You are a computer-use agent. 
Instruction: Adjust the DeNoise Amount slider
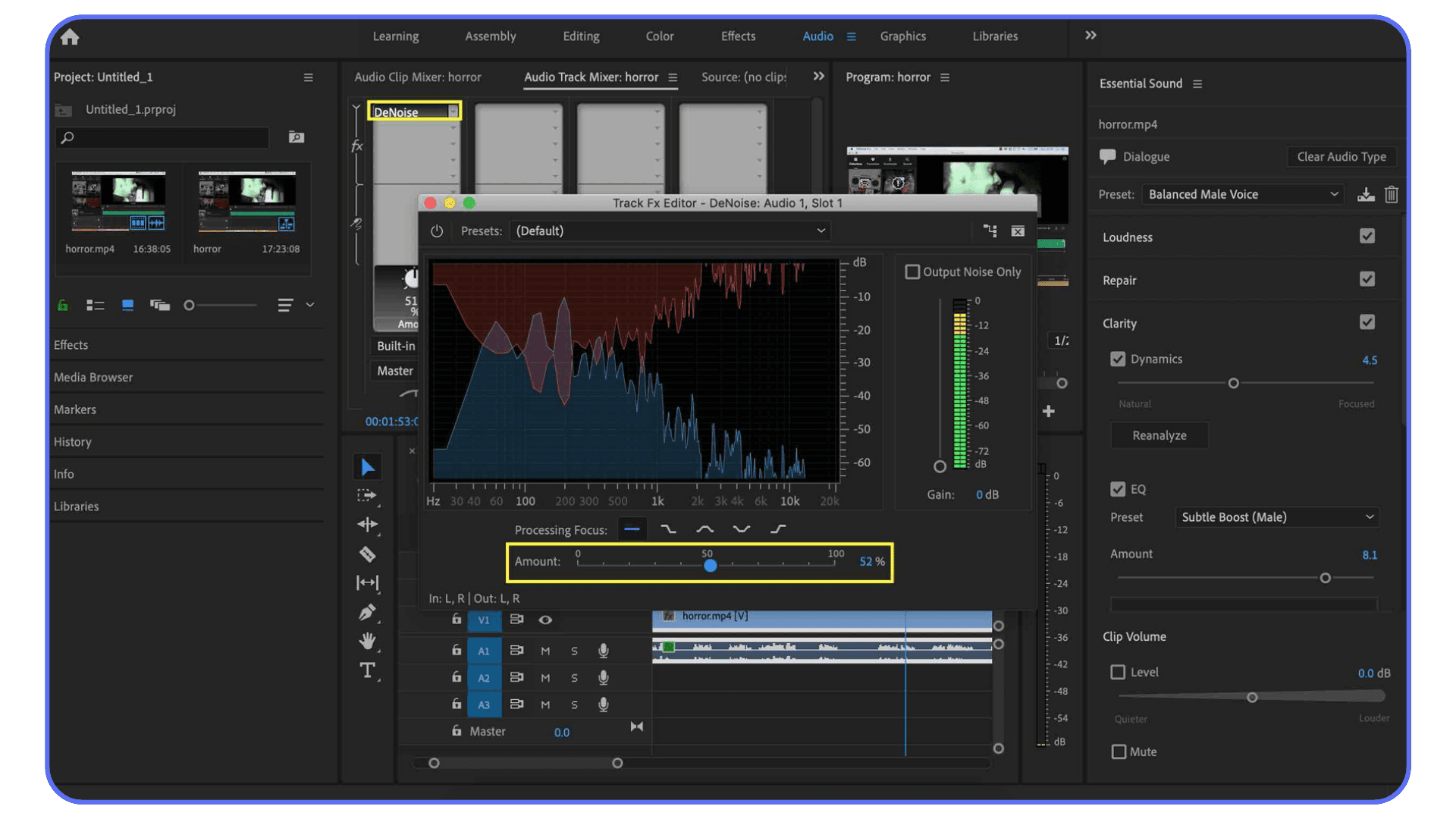pyautogui.click(x=711, y=565)
